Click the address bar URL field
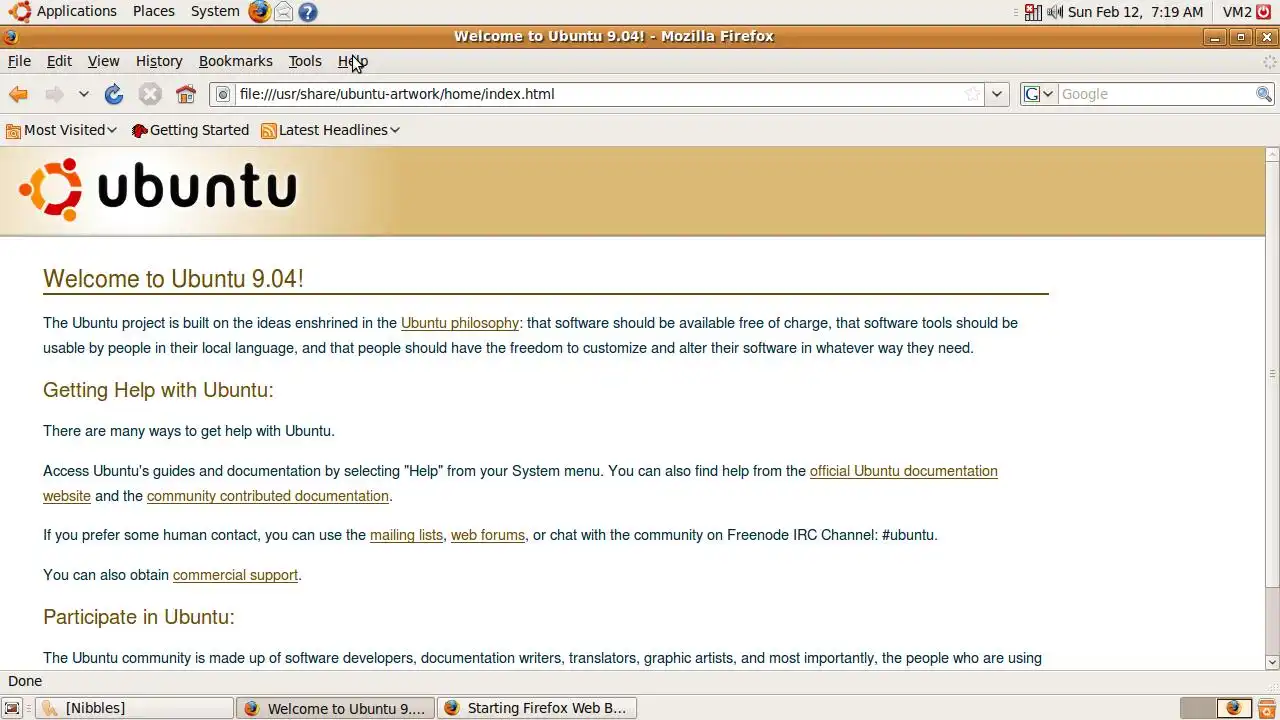Viewport: 1280px width, 720px height. (x=598, y=94)
